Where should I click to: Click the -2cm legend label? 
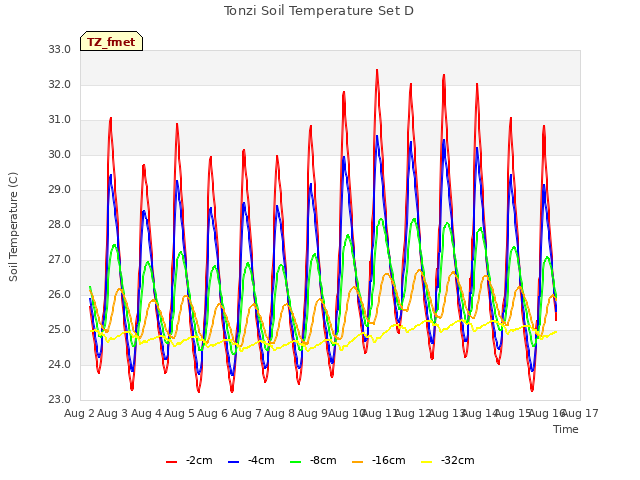coord(199,460)
